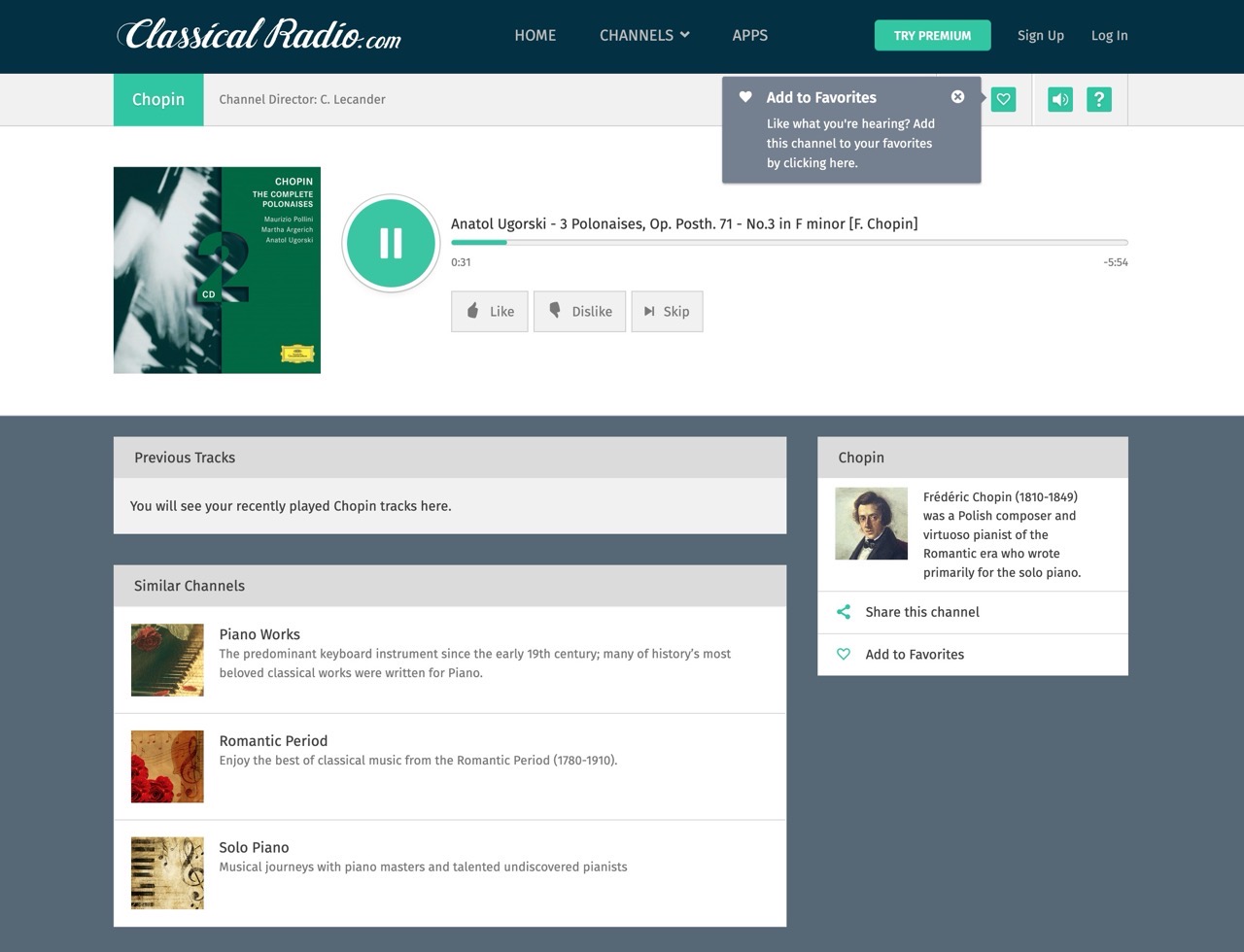Click the Piano Works description text
Image resolution: width=1244 pixels, height=952 pixels.
click(x=475, y=663)
